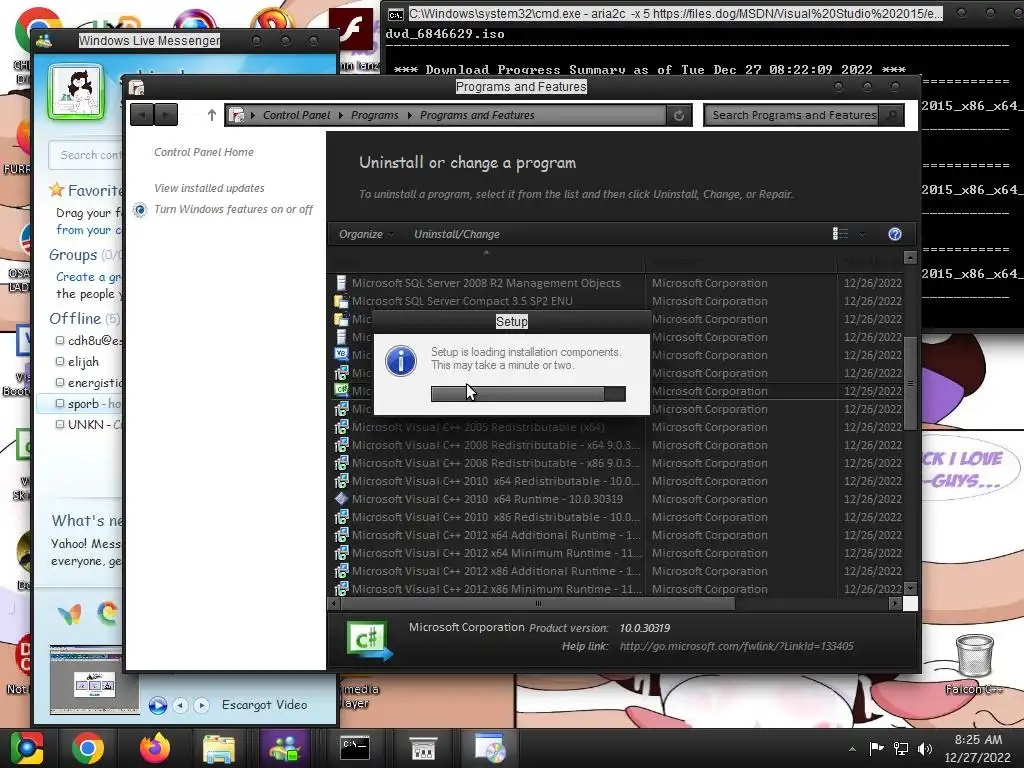Expand the arrow after the Programs breadcrumb
The width and height of the screenshot is (1024, 768).
coord(409,116)
